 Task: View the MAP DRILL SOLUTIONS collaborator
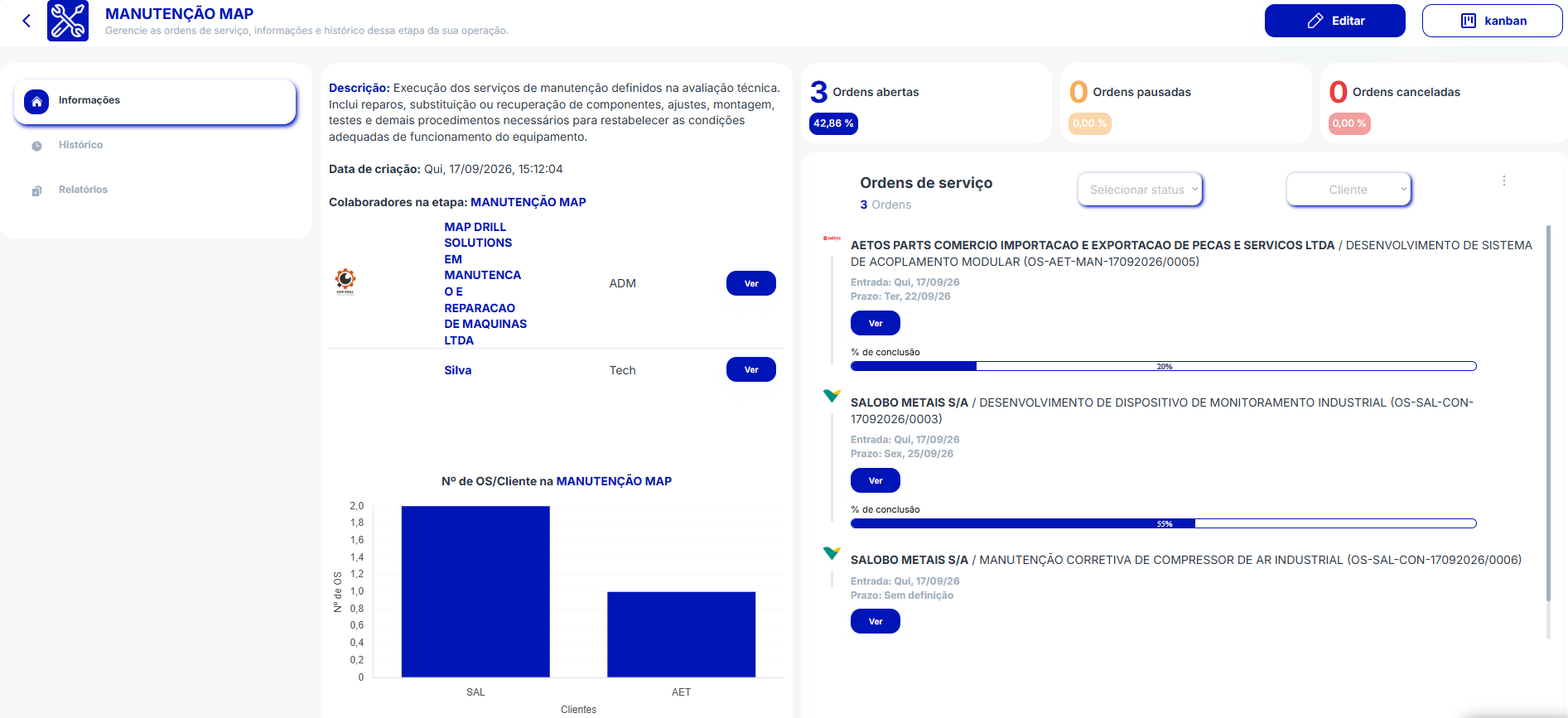[x=750, y=283]
